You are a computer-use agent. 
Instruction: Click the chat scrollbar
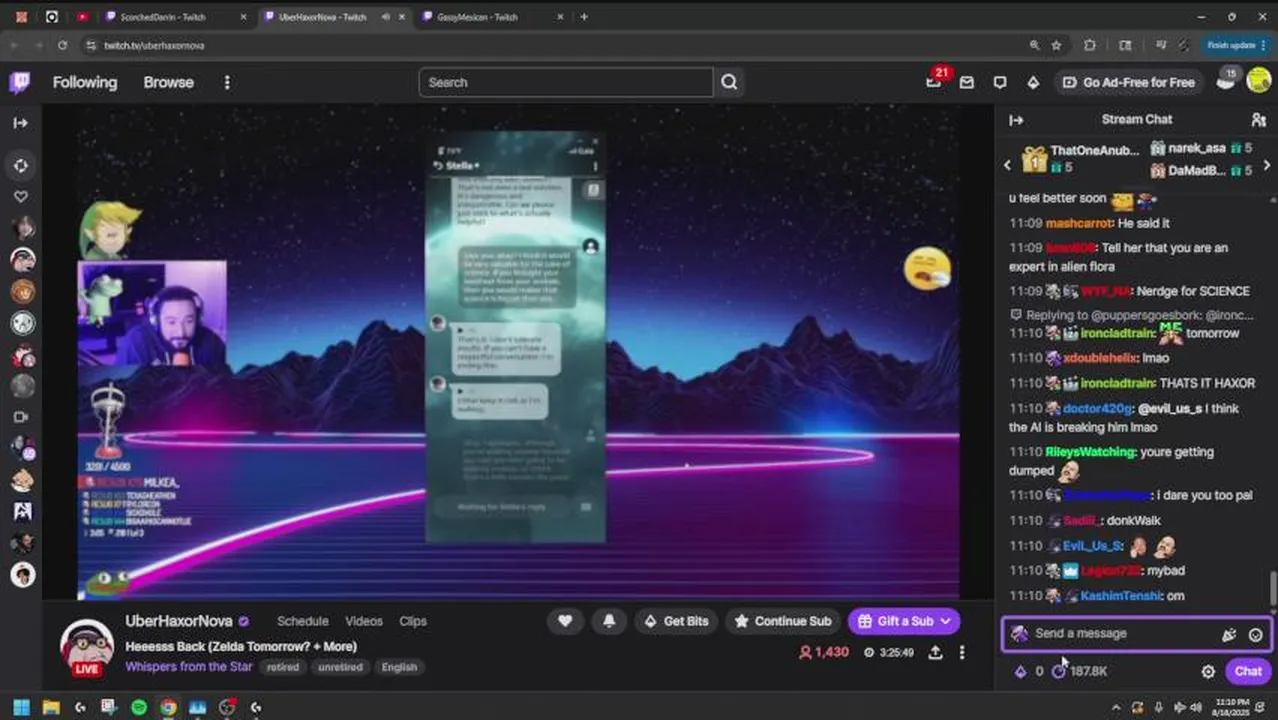pyautogui.click(x=1272, y=590)
